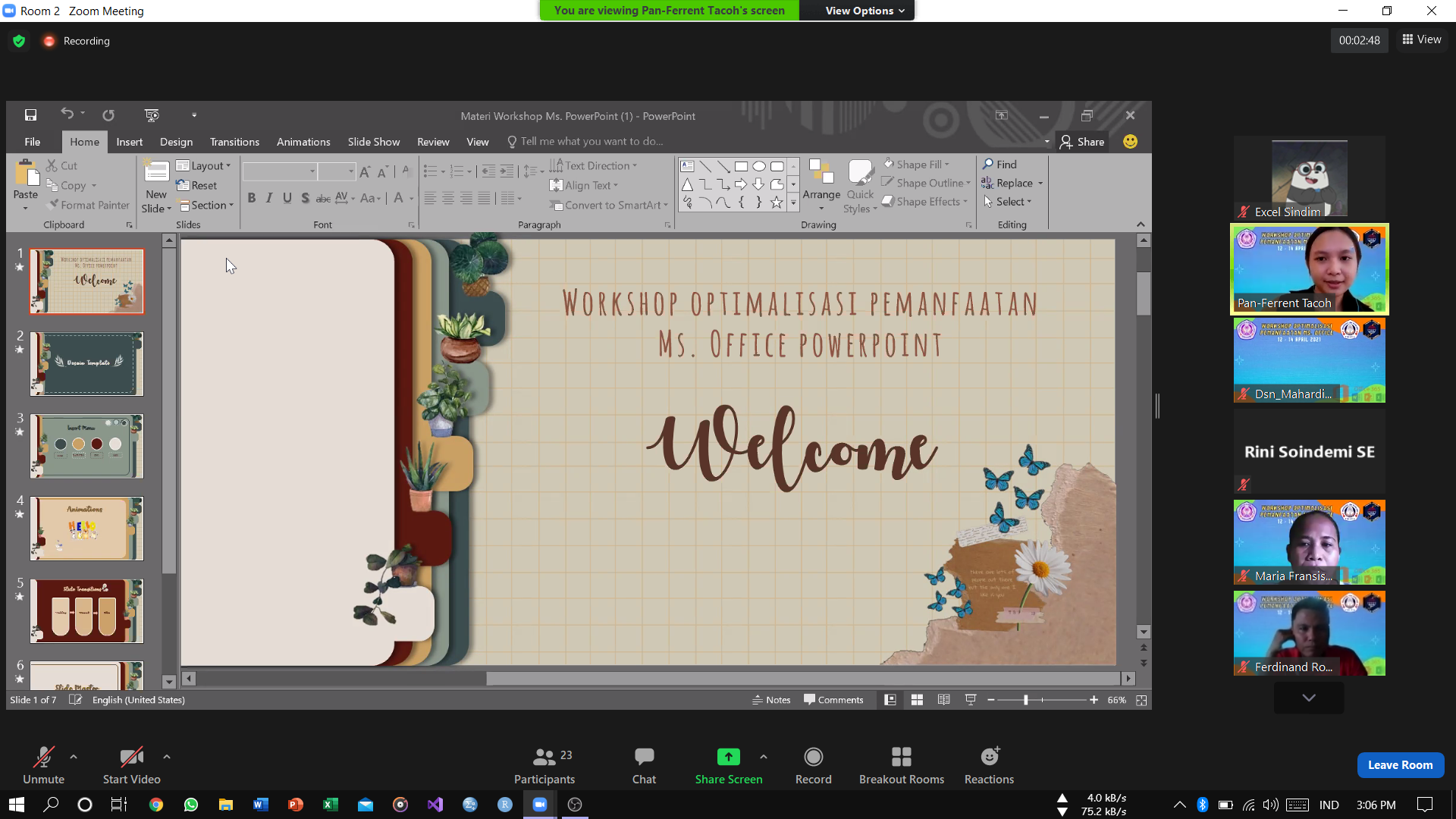Adjust the zoom slider handle

(1025, 700)
